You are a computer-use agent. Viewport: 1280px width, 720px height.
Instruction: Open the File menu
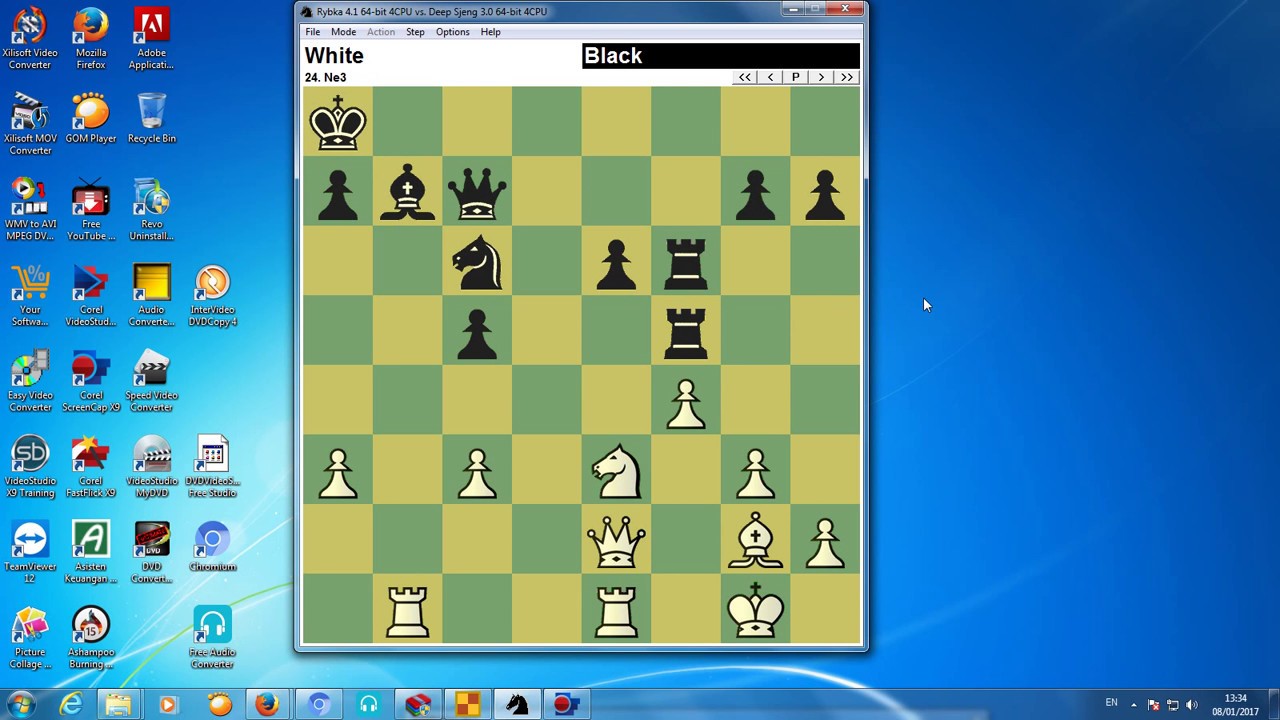(313, 32)
